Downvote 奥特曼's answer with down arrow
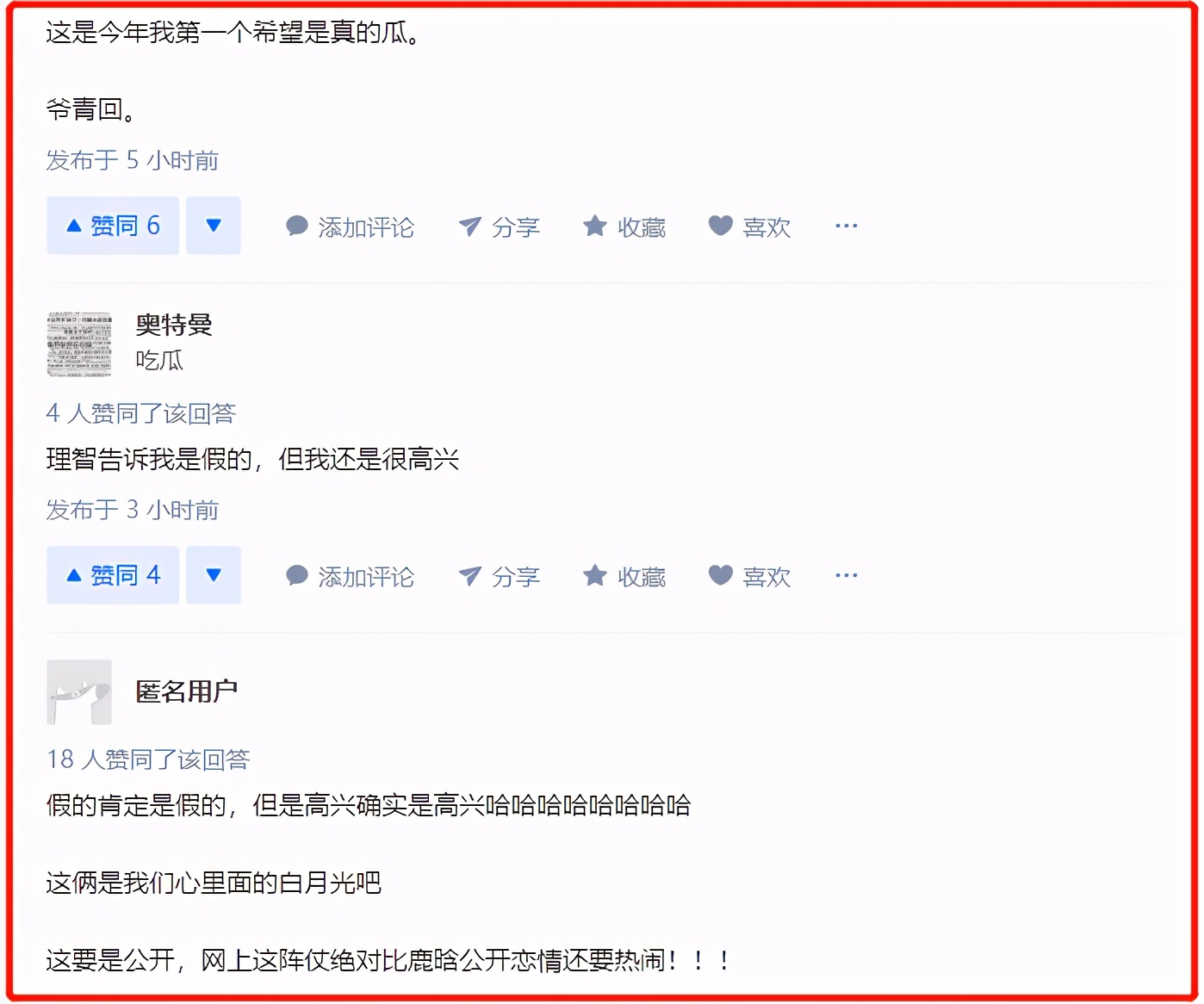The image size is (1204, 1004). (x=214, y=575)
